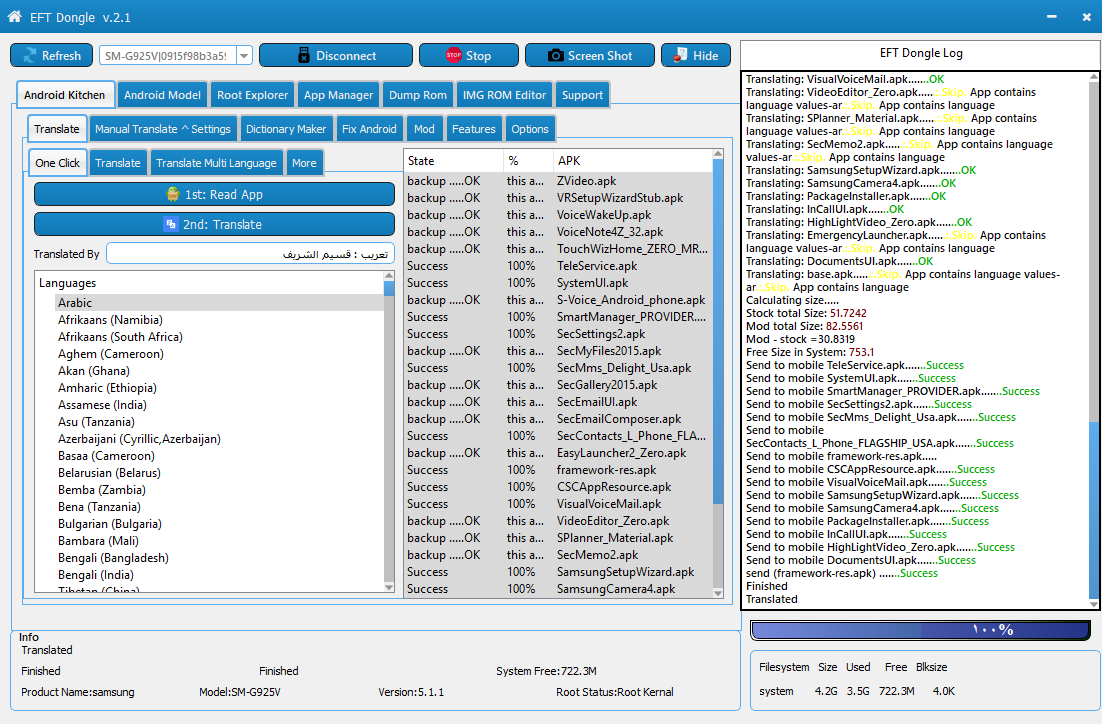Select Afrikaans (Namibia) language
The width and height of the screenshot is (1102, 724).
click(x=110, y=320)
